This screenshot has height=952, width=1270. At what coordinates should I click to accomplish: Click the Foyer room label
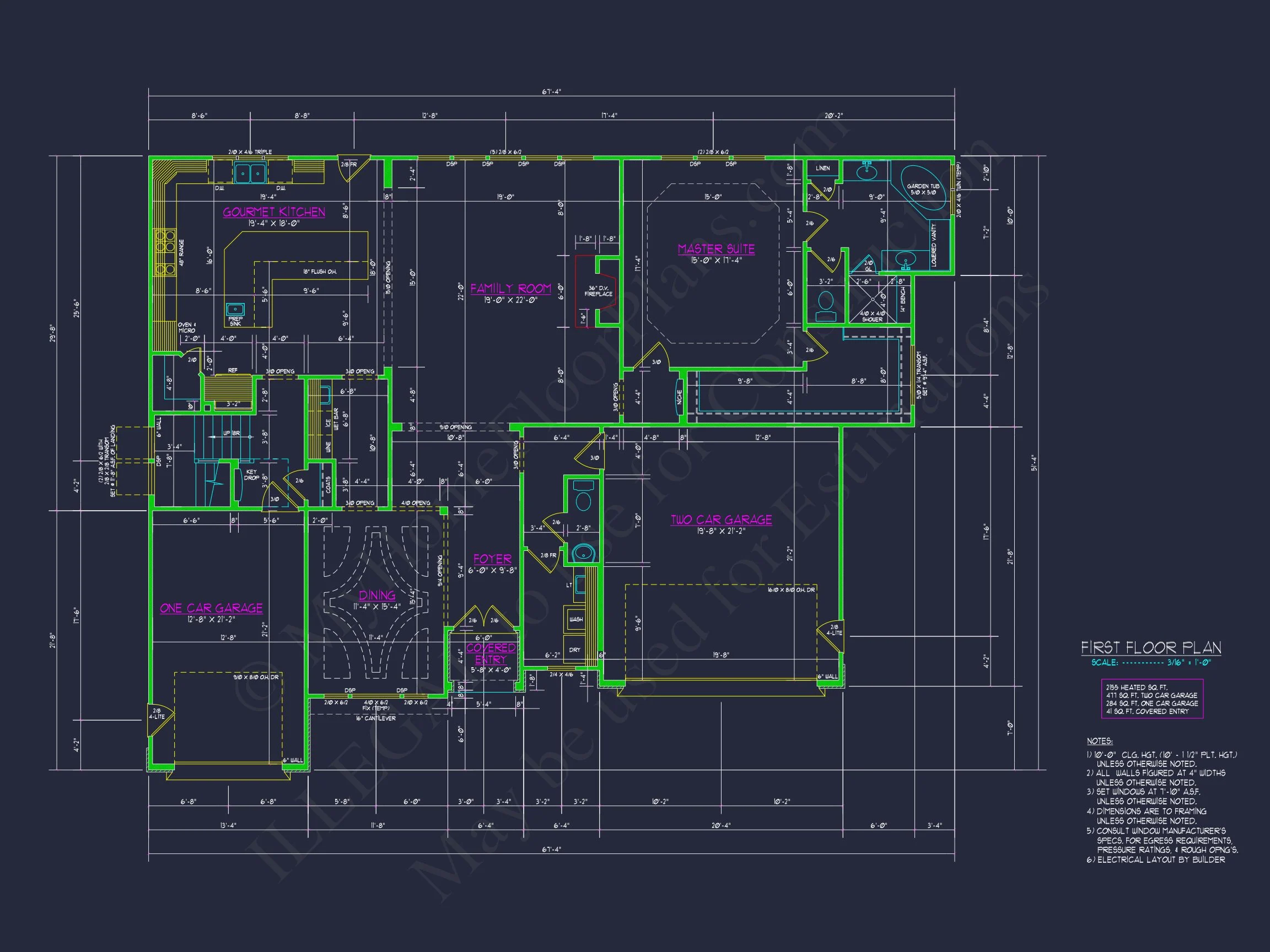click(x=492, y=559)
